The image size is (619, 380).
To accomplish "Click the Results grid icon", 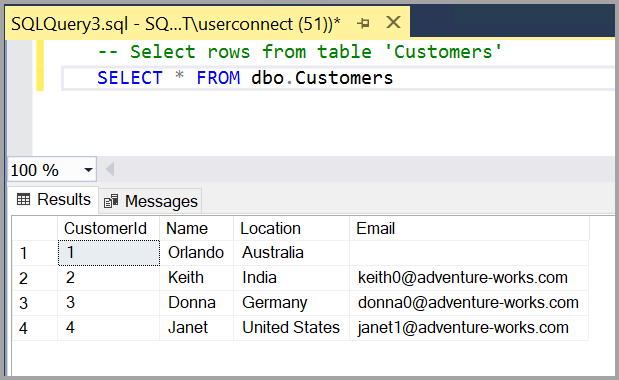I will coord(23,200).
